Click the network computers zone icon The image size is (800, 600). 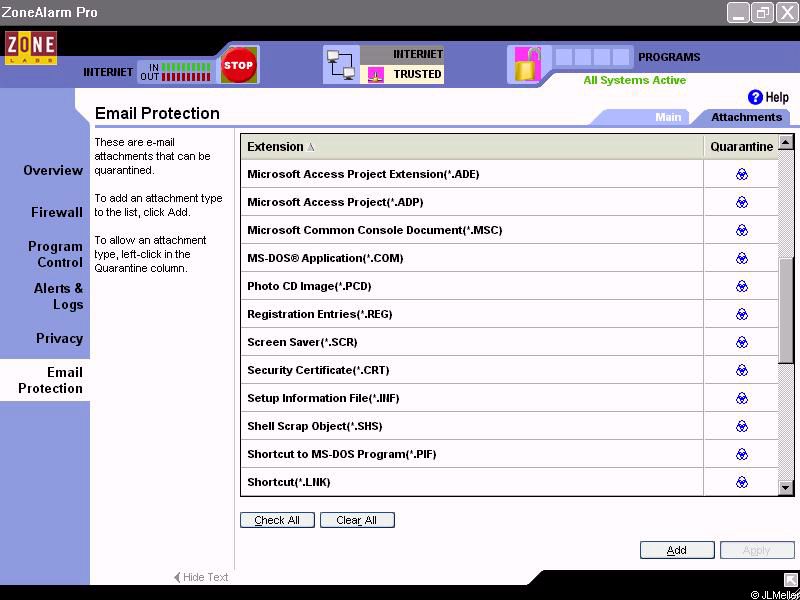[341, 65]
